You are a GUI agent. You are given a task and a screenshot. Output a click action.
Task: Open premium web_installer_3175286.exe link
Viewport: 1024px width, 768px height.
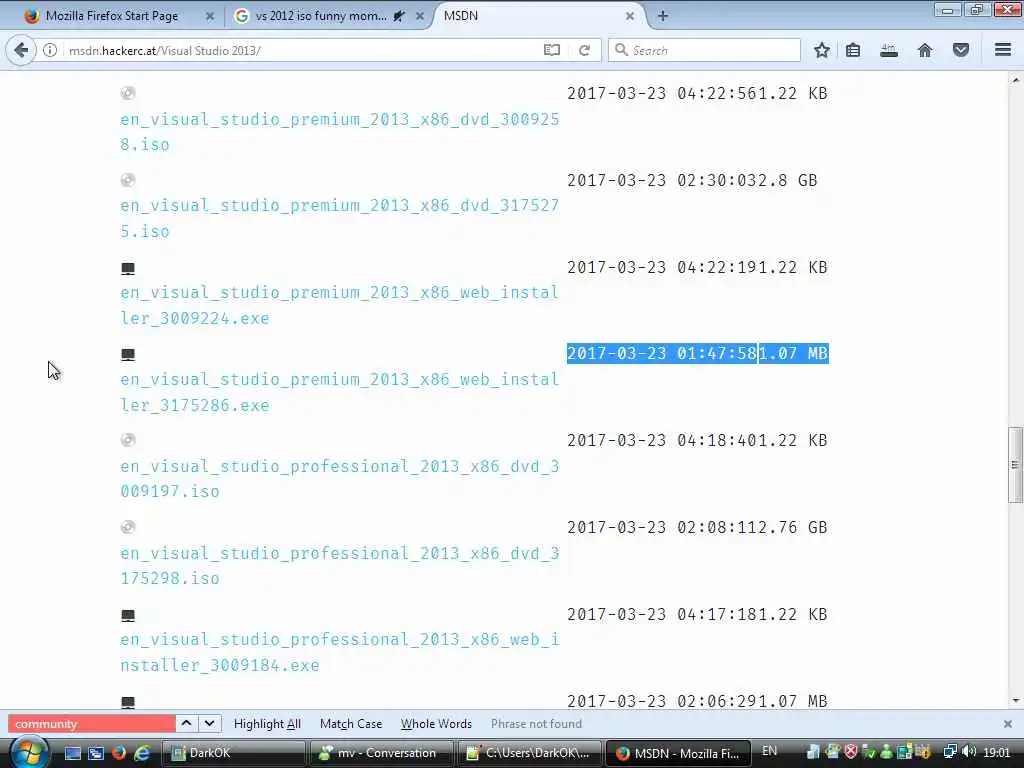click(x=340, y=392)
